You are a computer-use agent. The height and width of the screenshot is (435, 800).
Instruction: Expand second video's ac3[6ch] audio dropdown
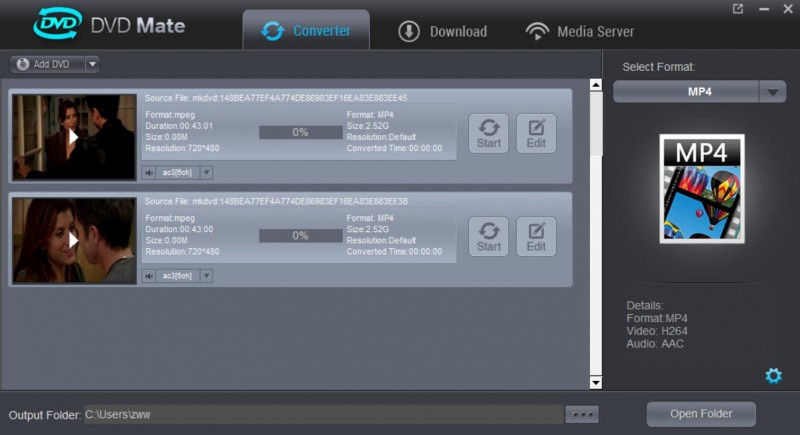tap(206, 276)
